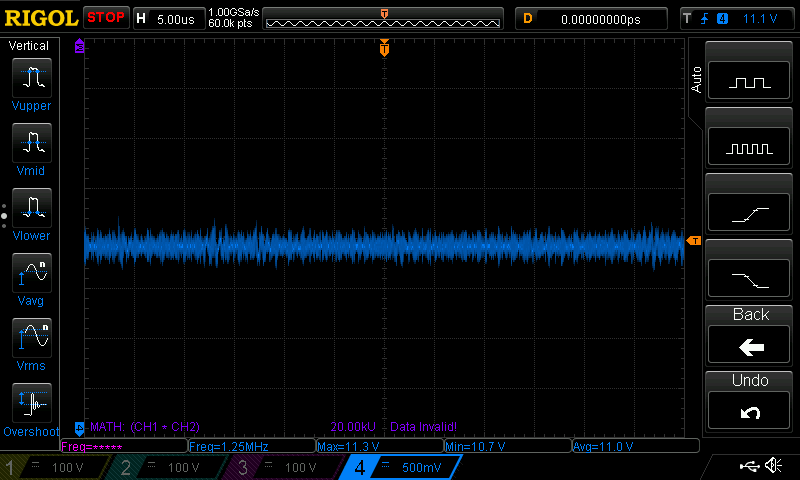
Task: Select channel 1 tab 100 V
Action: pyautogui.click(x=55, y=467)
